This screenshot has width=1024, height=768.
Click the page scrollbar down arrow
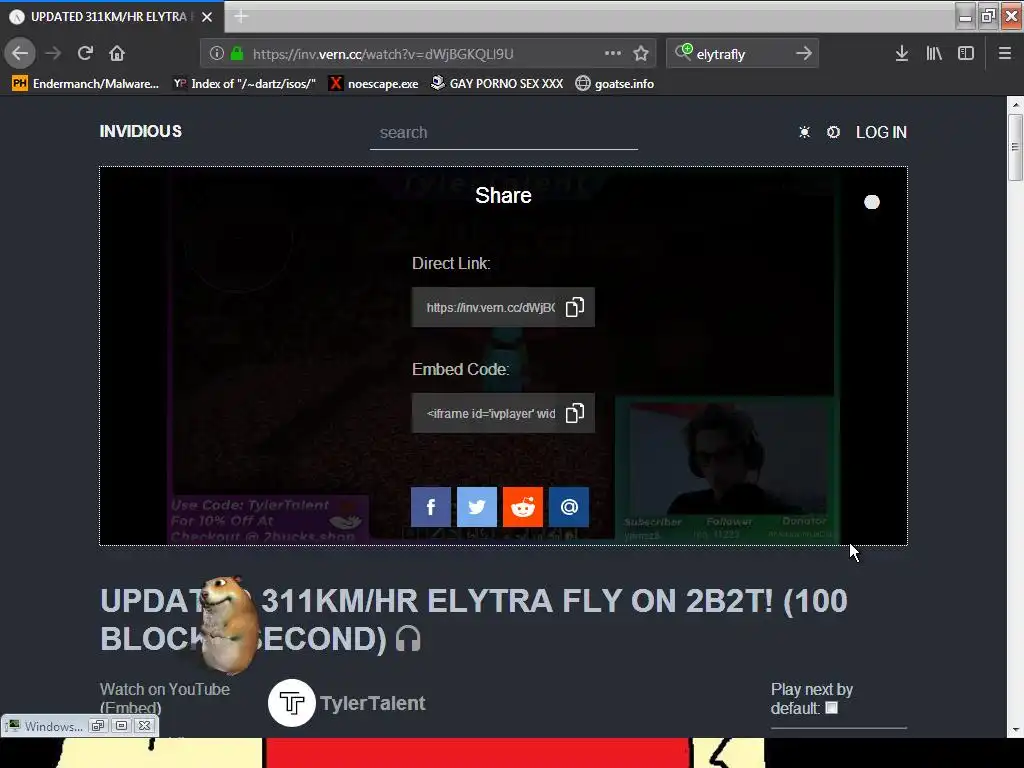[x=1016, y=730]
